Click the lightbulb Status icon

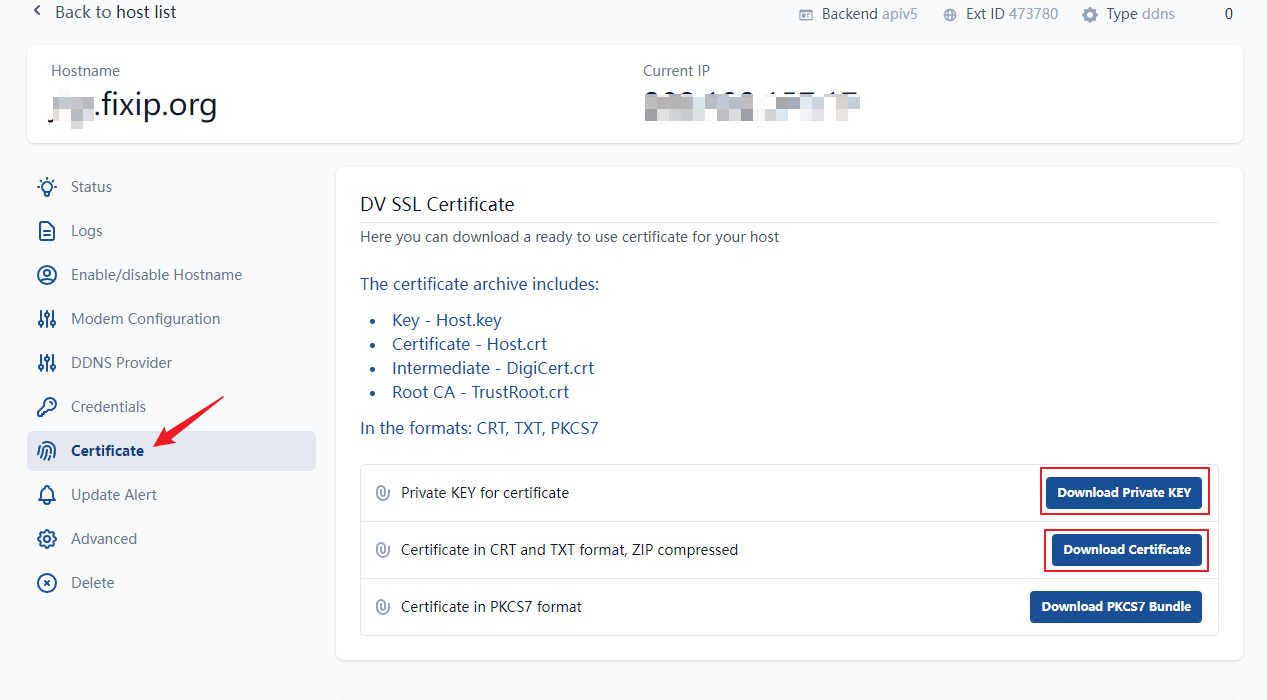click(47, 187)
